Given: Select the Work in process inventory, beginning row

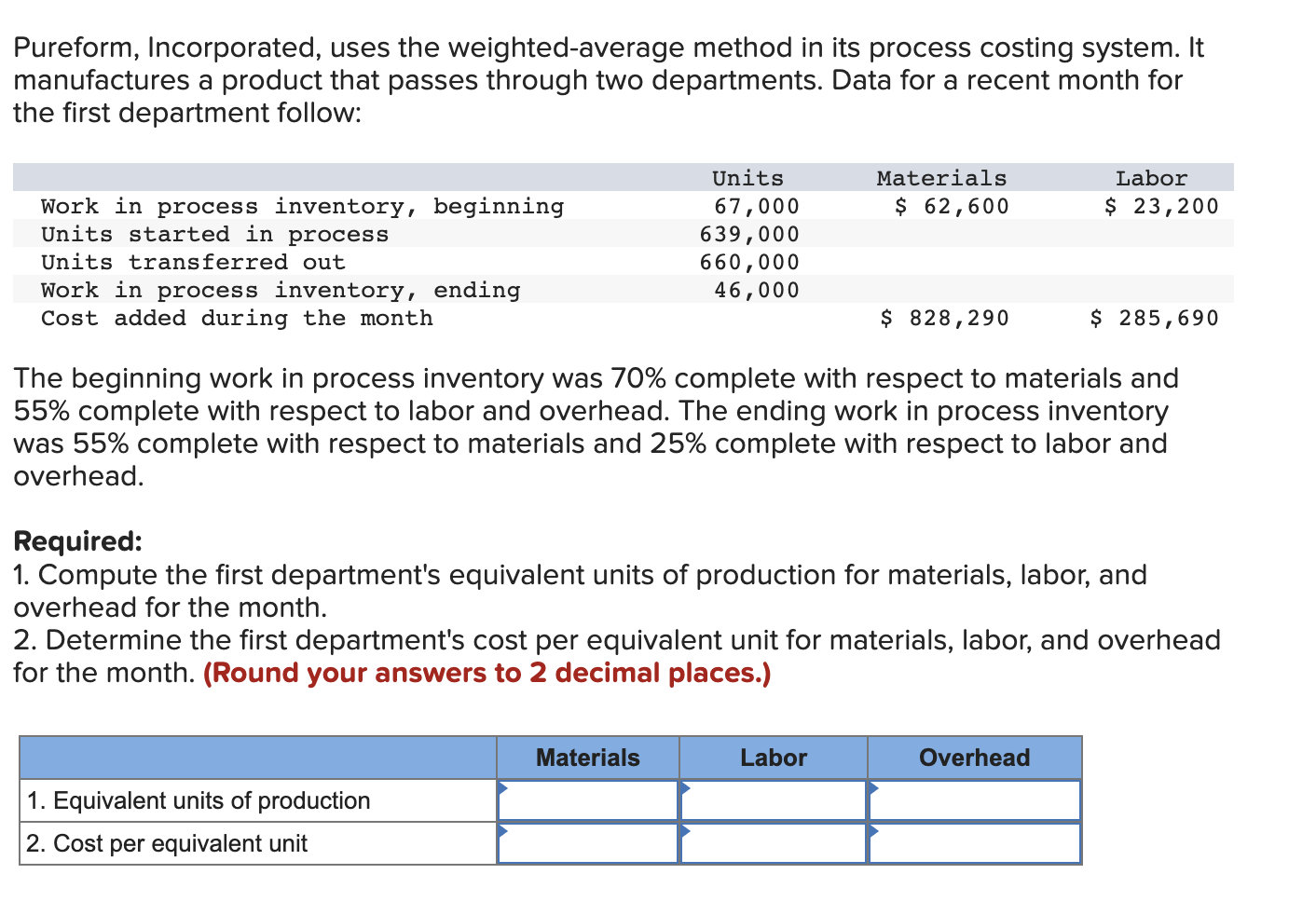Looking at the screenshot, I should 302,206.
